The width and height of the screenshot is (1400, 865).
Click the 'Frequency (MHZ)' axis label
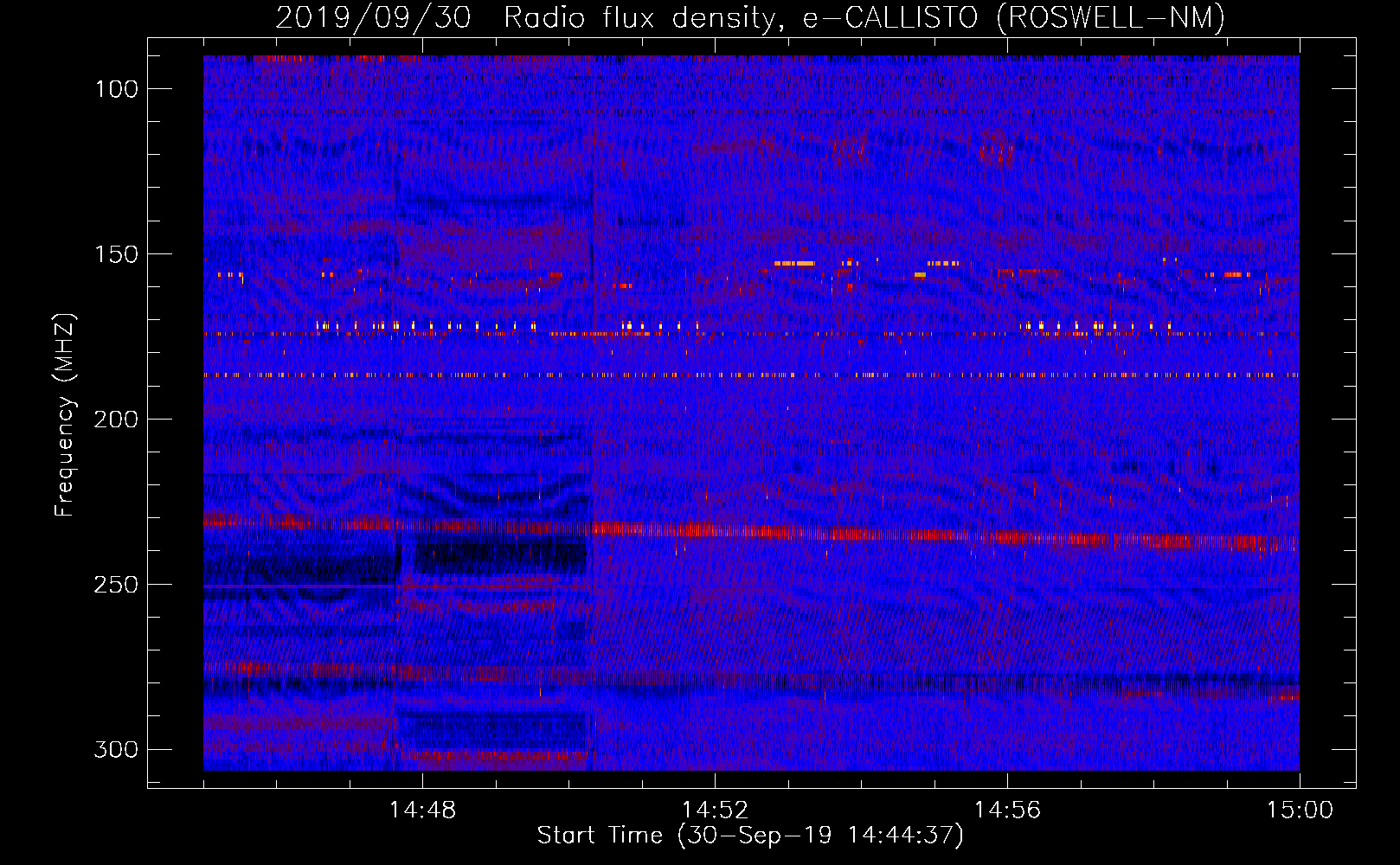[x=65, y=414]
